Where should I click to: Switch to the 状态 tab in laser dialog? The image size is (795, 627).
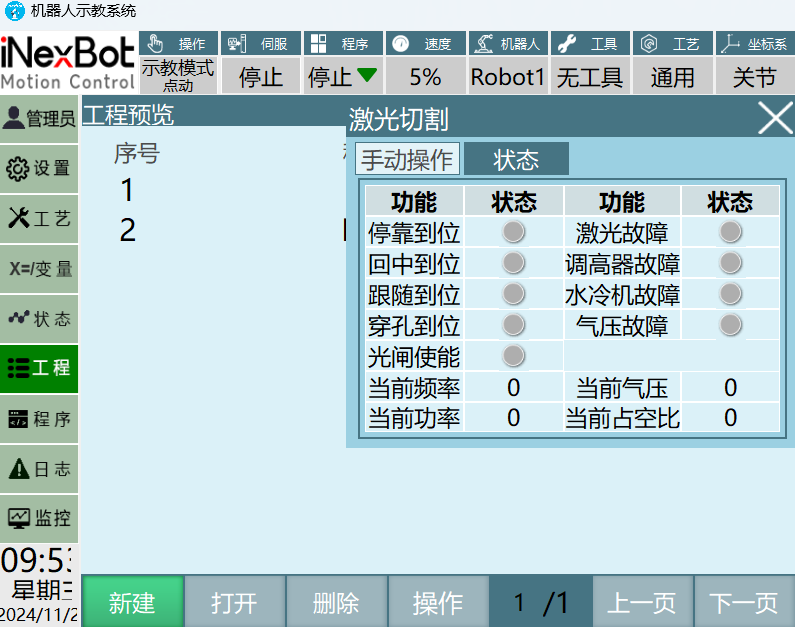point(516,160)
